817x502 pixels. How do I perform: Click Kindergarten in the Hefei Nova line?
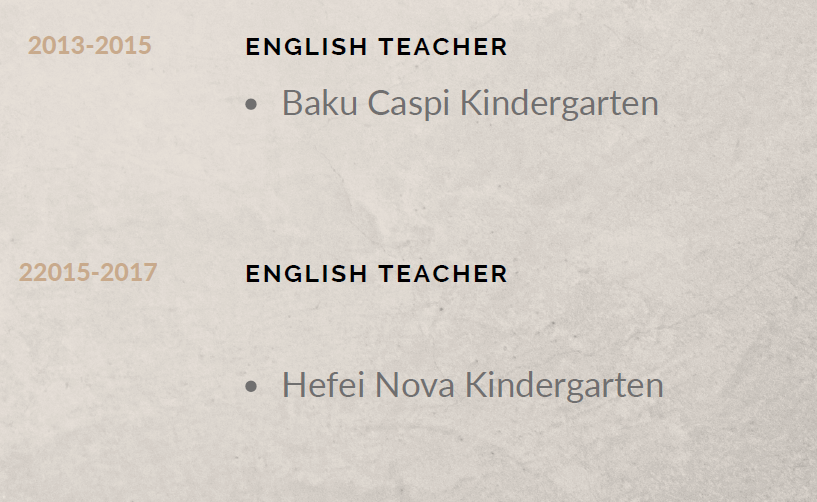[x=564, y=385]
